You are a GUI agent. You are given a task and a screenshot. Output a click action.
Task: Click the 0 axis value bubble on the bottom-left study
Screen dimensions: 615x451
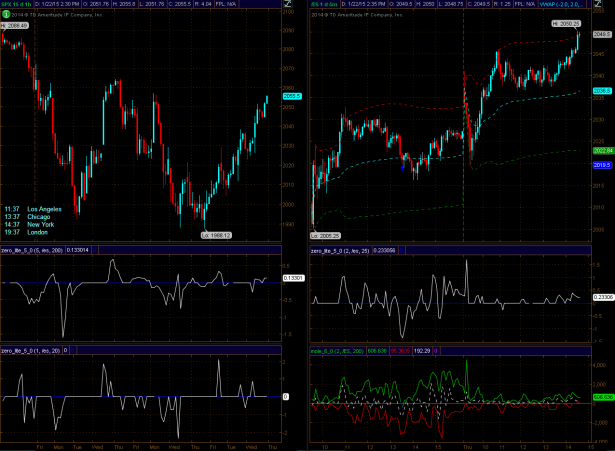point(286,396)
